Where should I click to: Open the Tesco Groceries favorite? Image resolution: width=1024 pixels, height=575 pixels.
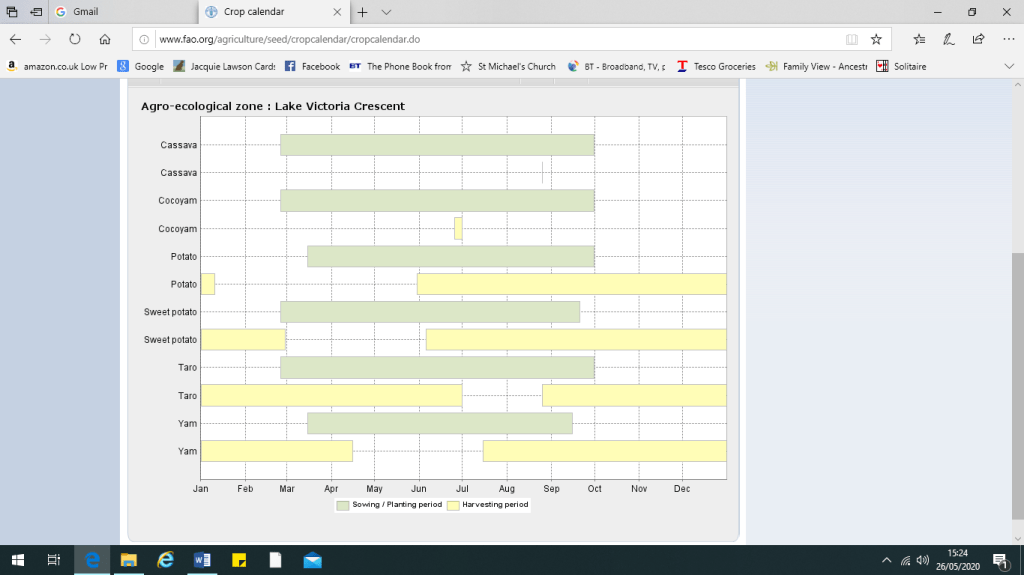click(x=716, y=66)
